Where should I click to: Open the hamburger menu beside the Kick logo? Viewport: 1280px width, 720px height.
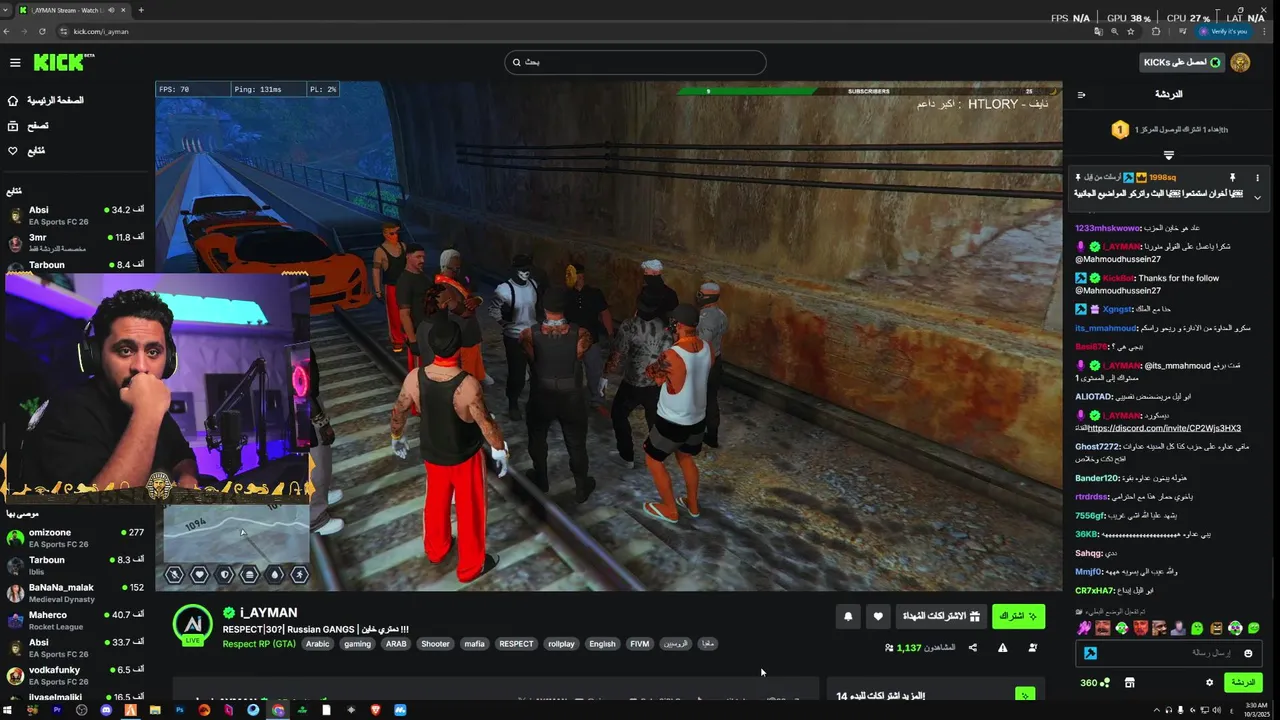(15, 63)
